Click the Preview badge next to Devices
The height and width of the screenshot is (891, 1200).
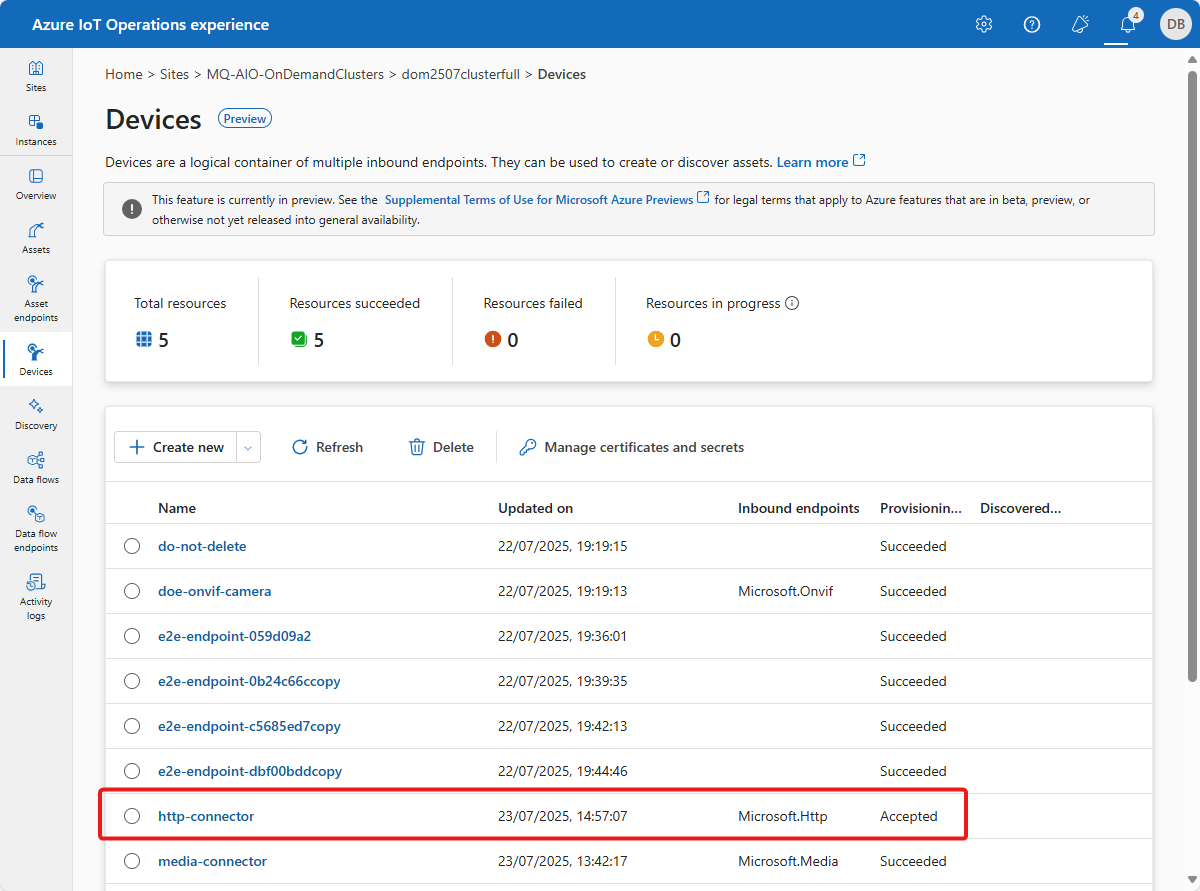[x=245, y=119]
